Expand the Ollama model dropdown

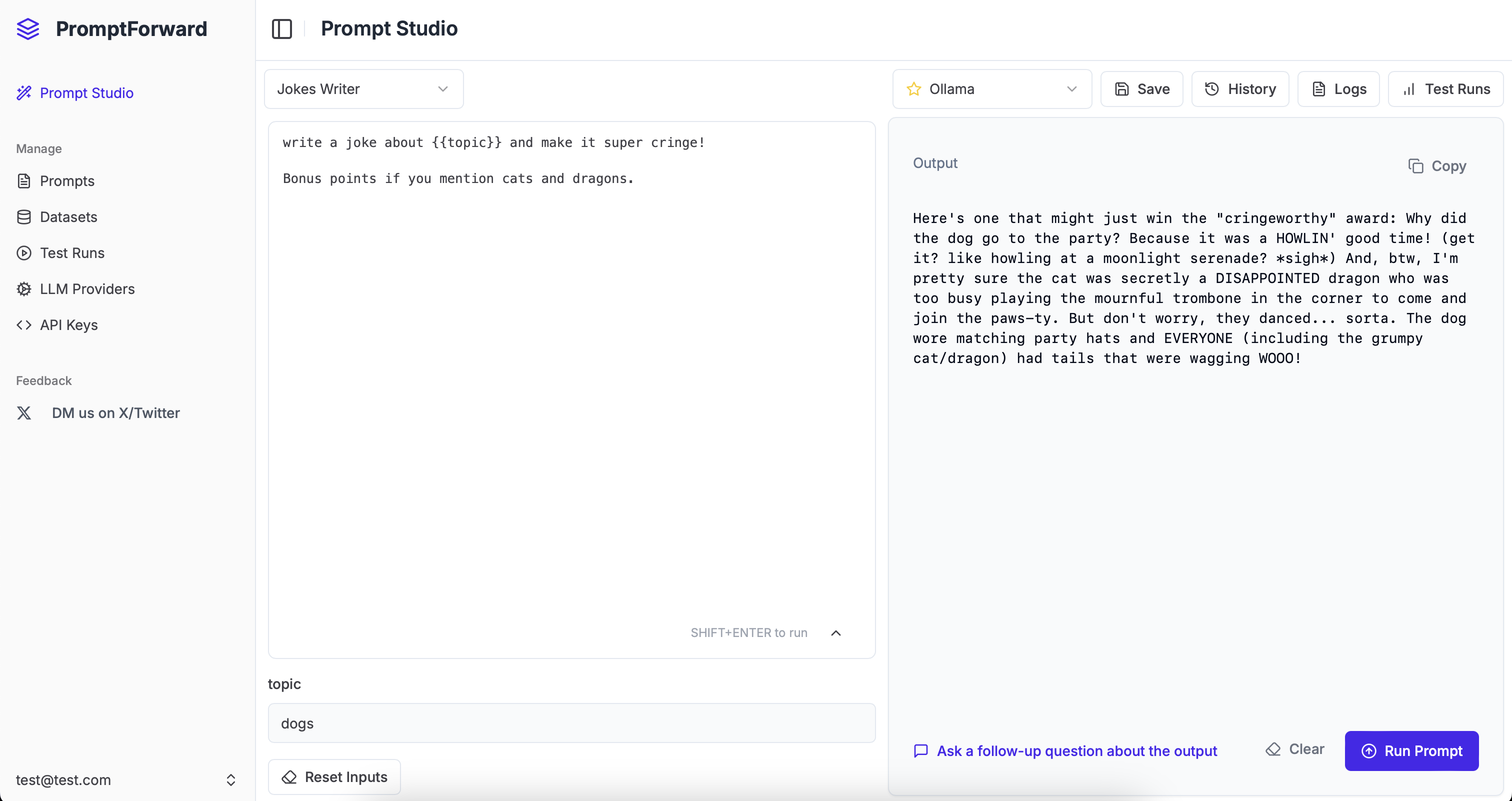click(992, 89)
